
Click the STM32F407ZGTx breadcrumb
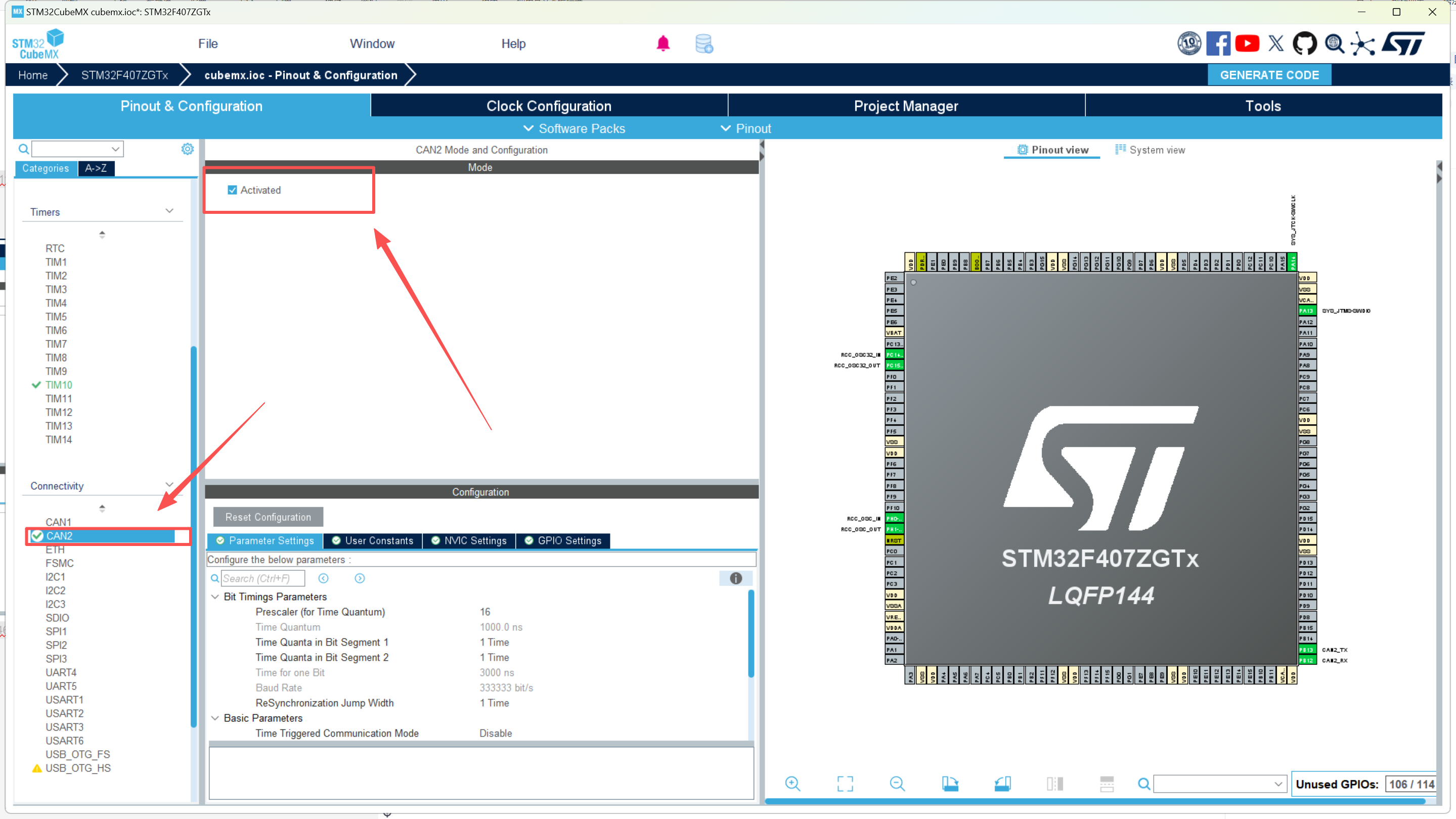[124, 75]
